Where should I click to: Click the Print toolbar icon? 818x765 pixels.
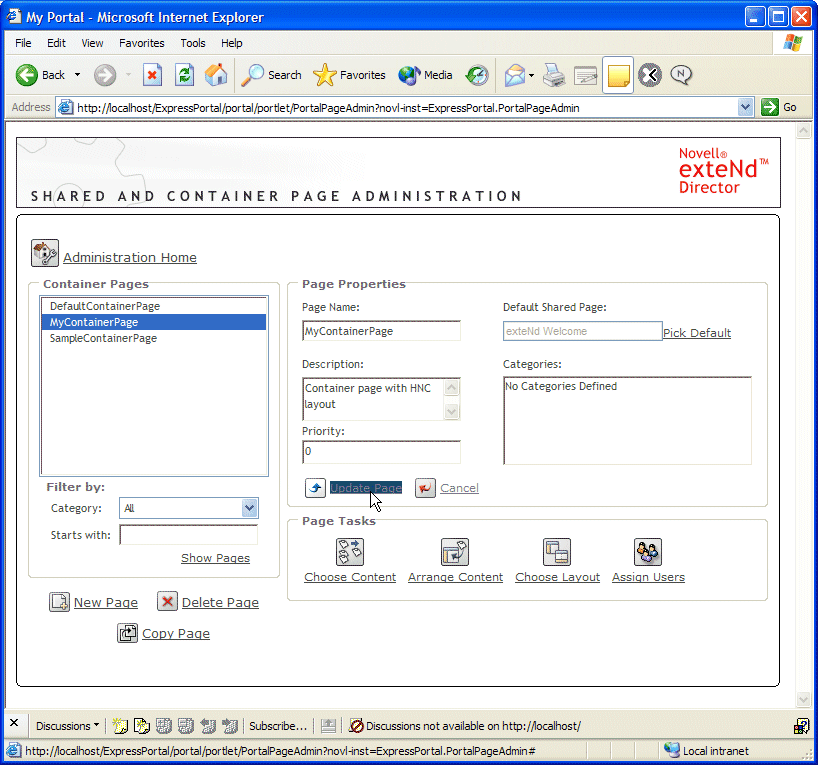553,75
